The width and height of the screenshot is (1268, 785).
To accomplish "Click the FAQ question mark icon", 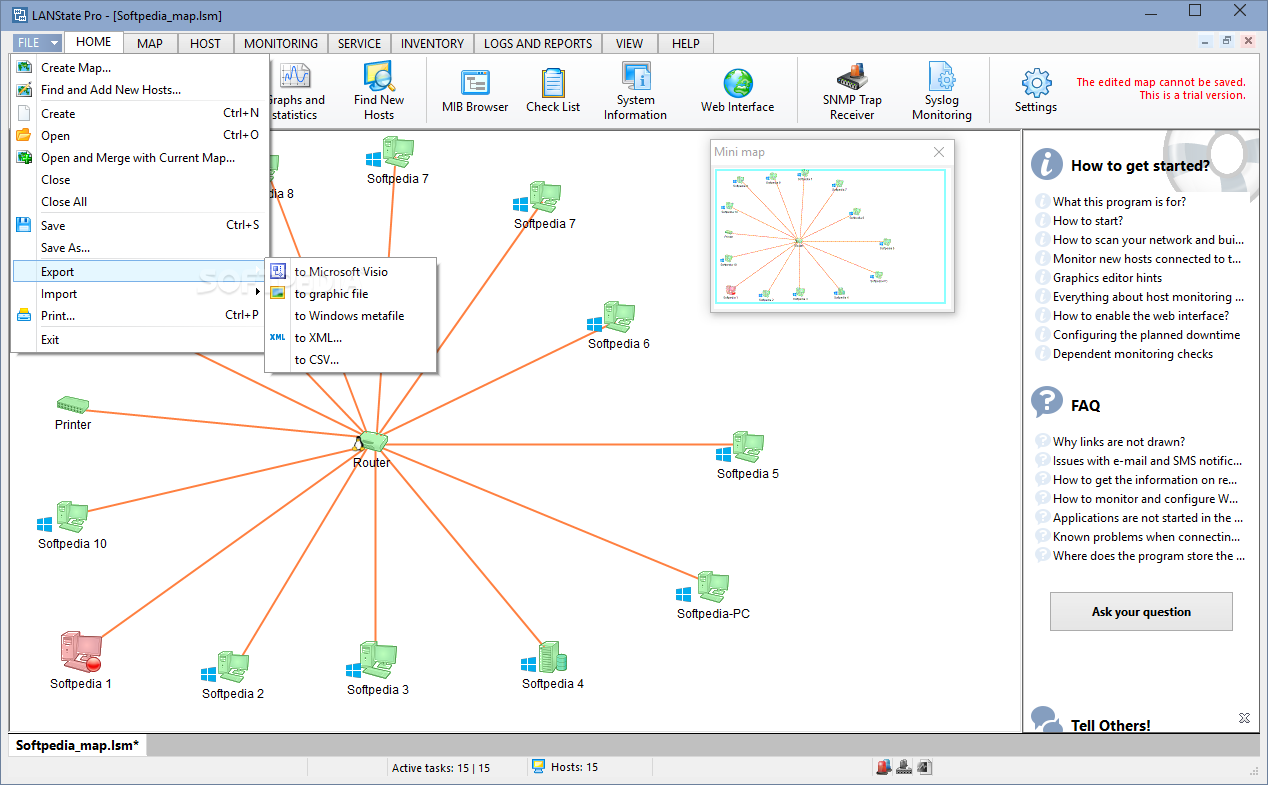I will [x=1047, y=402].
